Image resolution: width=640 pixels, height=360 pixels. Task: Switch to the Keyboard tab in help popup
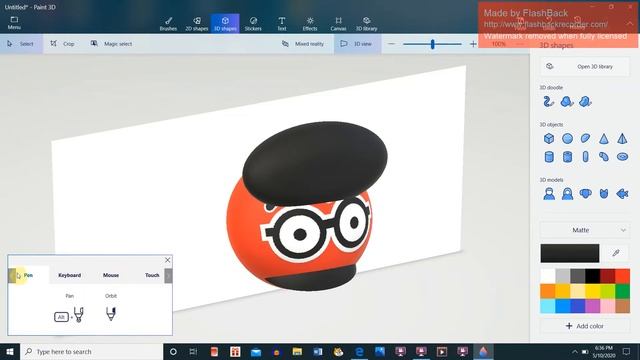69,275
